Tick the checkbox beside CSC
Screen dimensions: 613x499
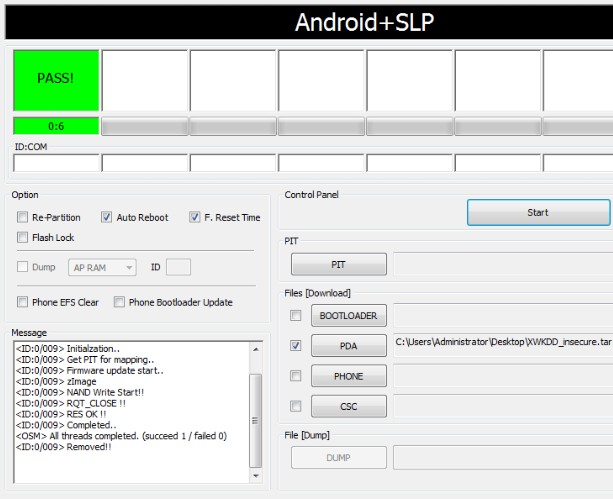[296, 406]
